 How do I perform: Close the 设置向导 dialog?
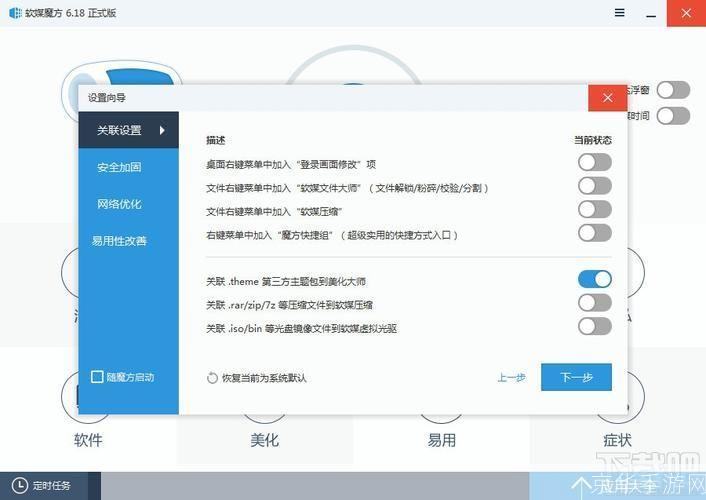pos(607,97)
